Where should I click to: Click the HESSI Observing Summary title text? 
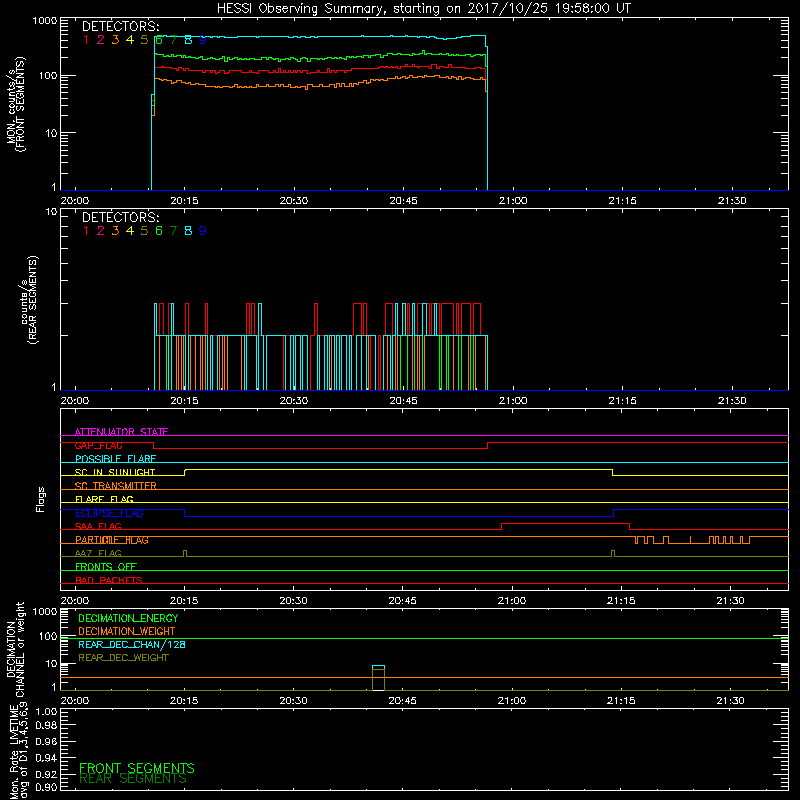[x=423, y=9]
